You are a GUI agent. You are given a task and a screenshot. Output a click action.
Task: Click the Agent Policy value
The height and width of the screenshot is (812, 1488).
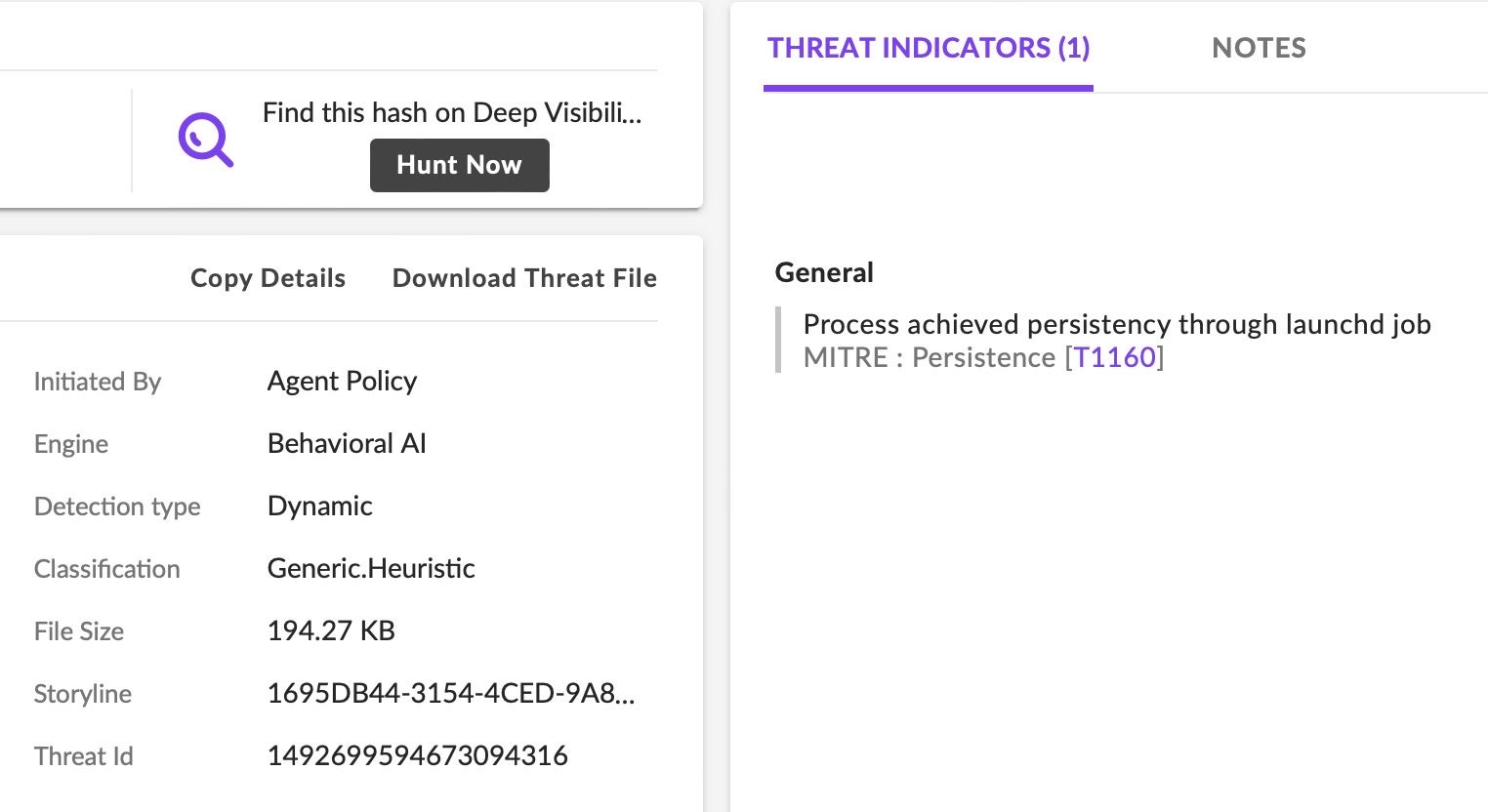pos(342,381)
